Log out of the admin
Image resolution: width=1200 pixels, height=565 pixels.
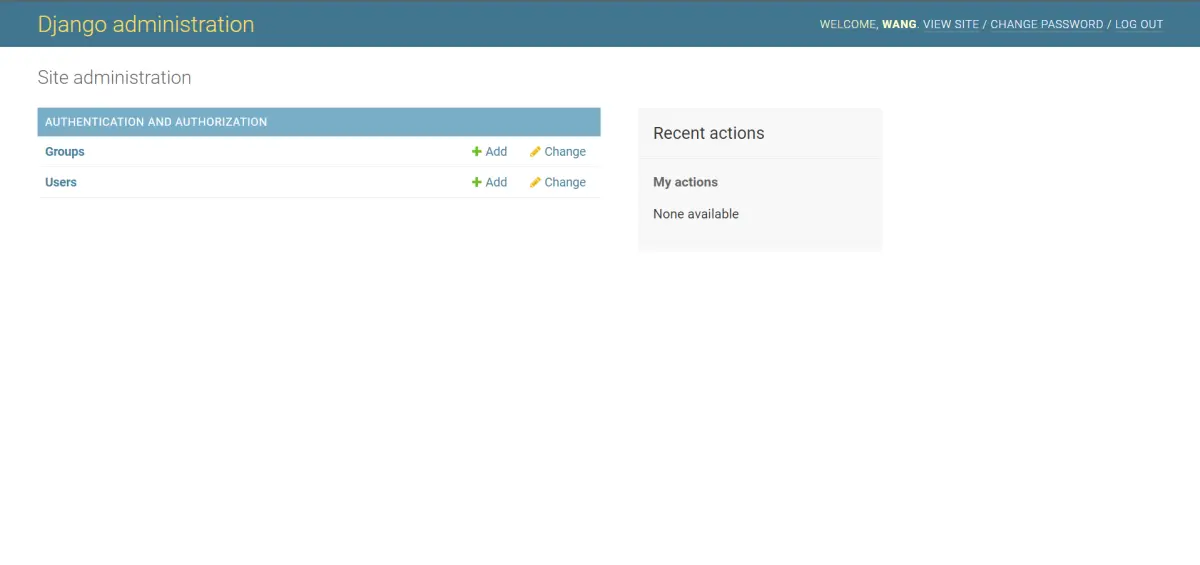[x=1139, y=24]
